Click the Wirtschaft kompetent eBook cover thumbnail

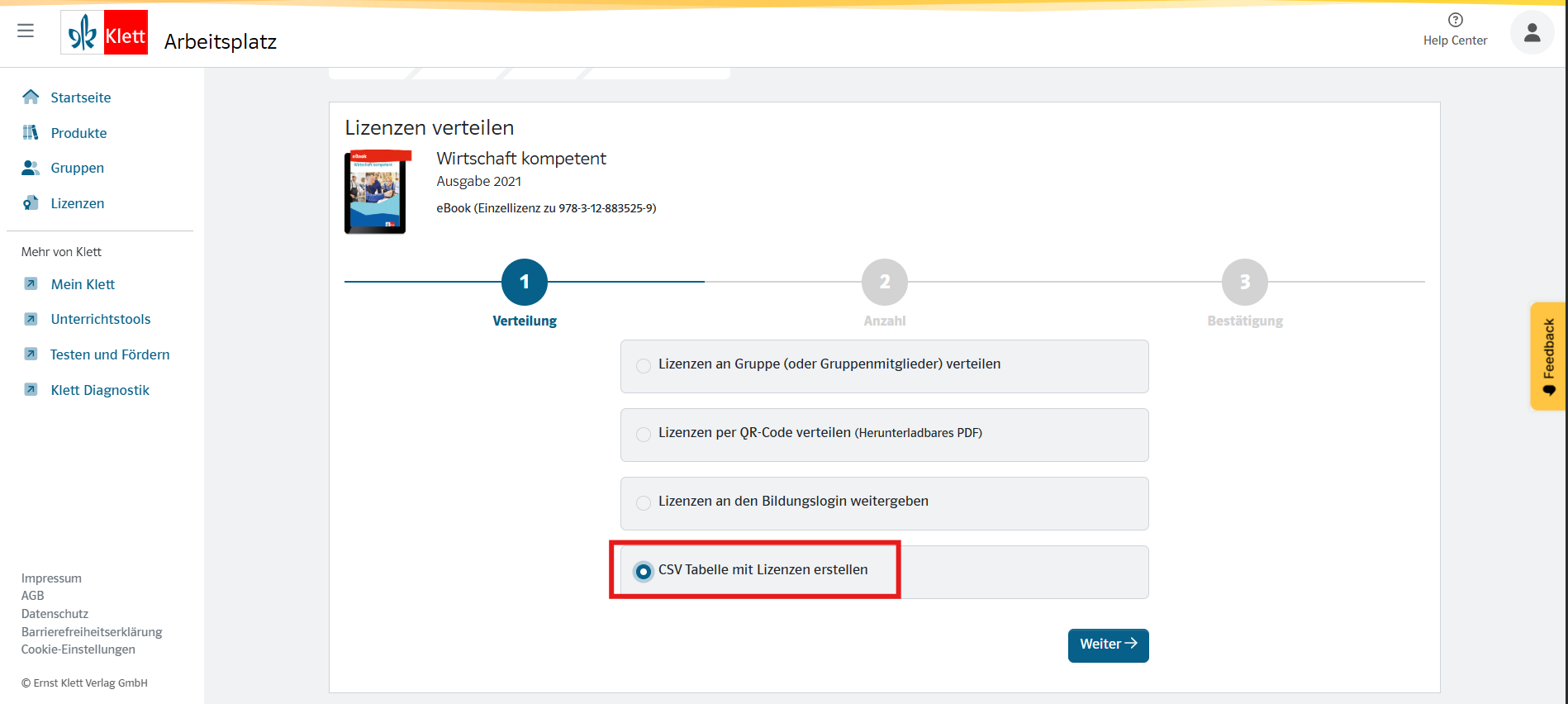tap(377, 192)
